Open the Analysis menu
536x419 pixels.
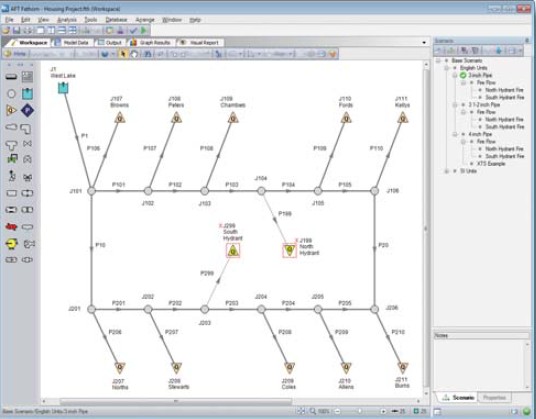[67, 20]
